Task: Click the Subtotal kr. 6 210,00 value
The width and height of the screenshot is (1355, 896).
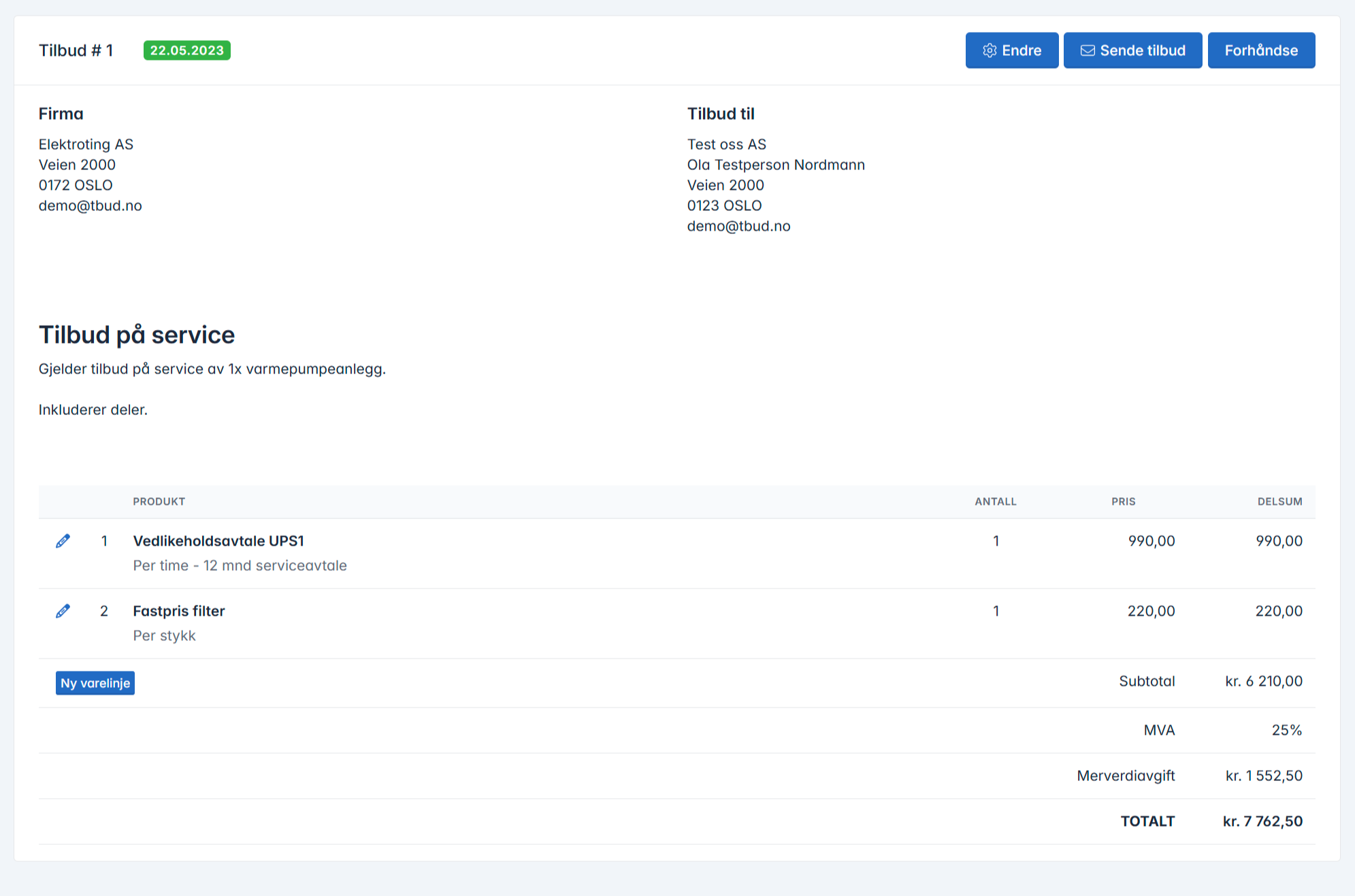Action: point(1264,681)
